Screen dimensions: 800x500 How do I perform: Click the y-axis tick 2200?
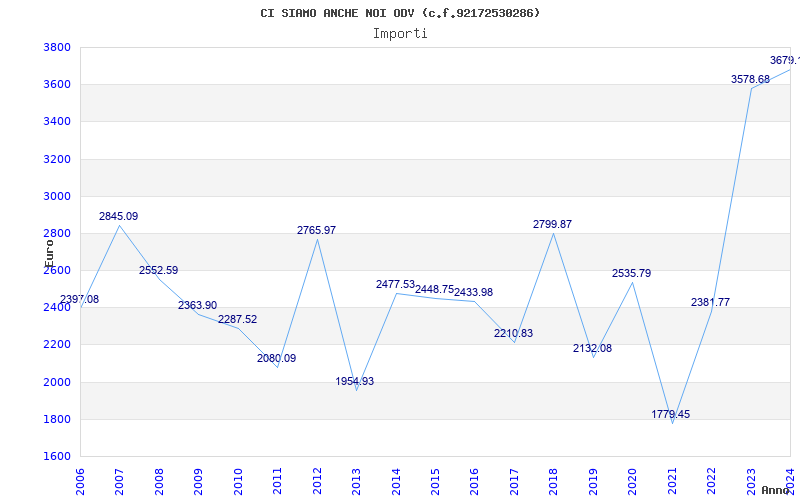click(x=57, y=345)
